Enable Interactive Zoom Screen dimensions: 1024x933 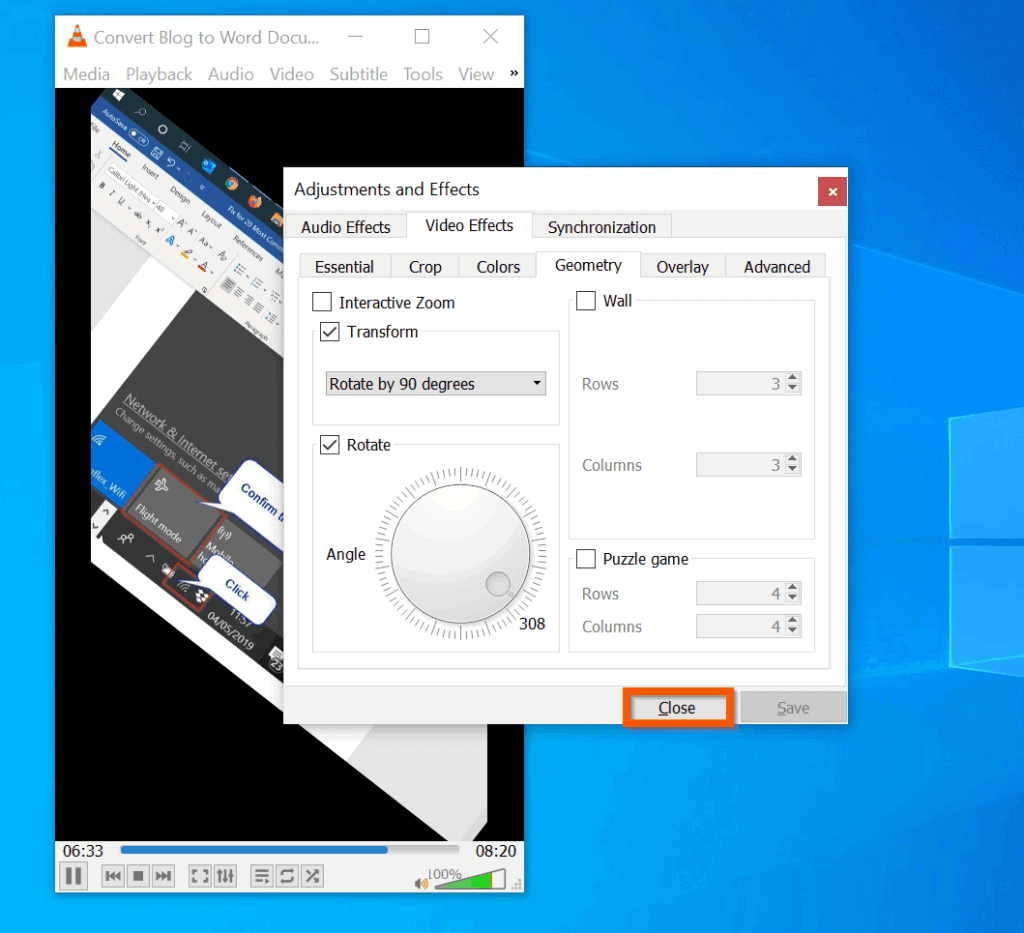(324, 302)
